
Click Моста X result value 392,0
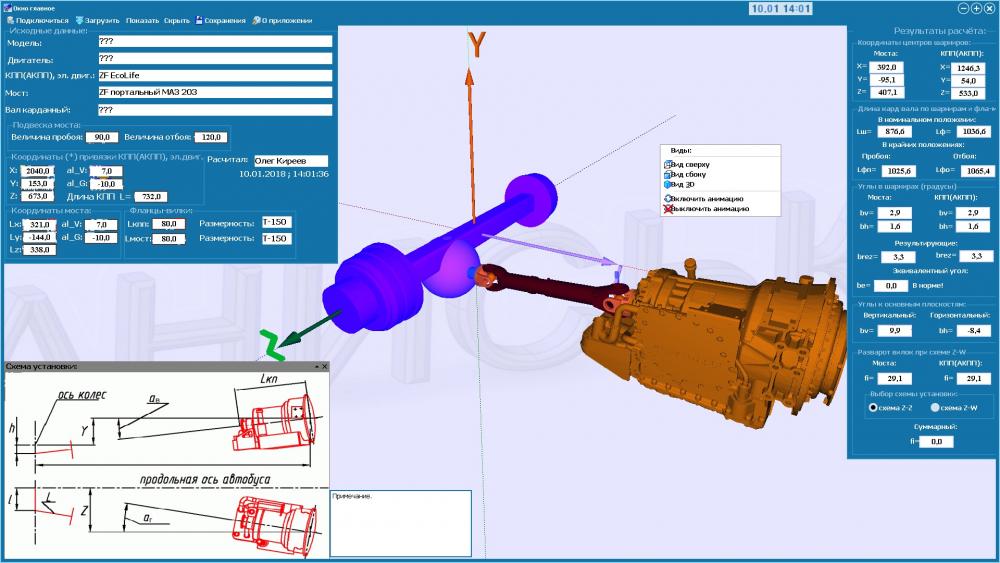[x=886, y=67]
